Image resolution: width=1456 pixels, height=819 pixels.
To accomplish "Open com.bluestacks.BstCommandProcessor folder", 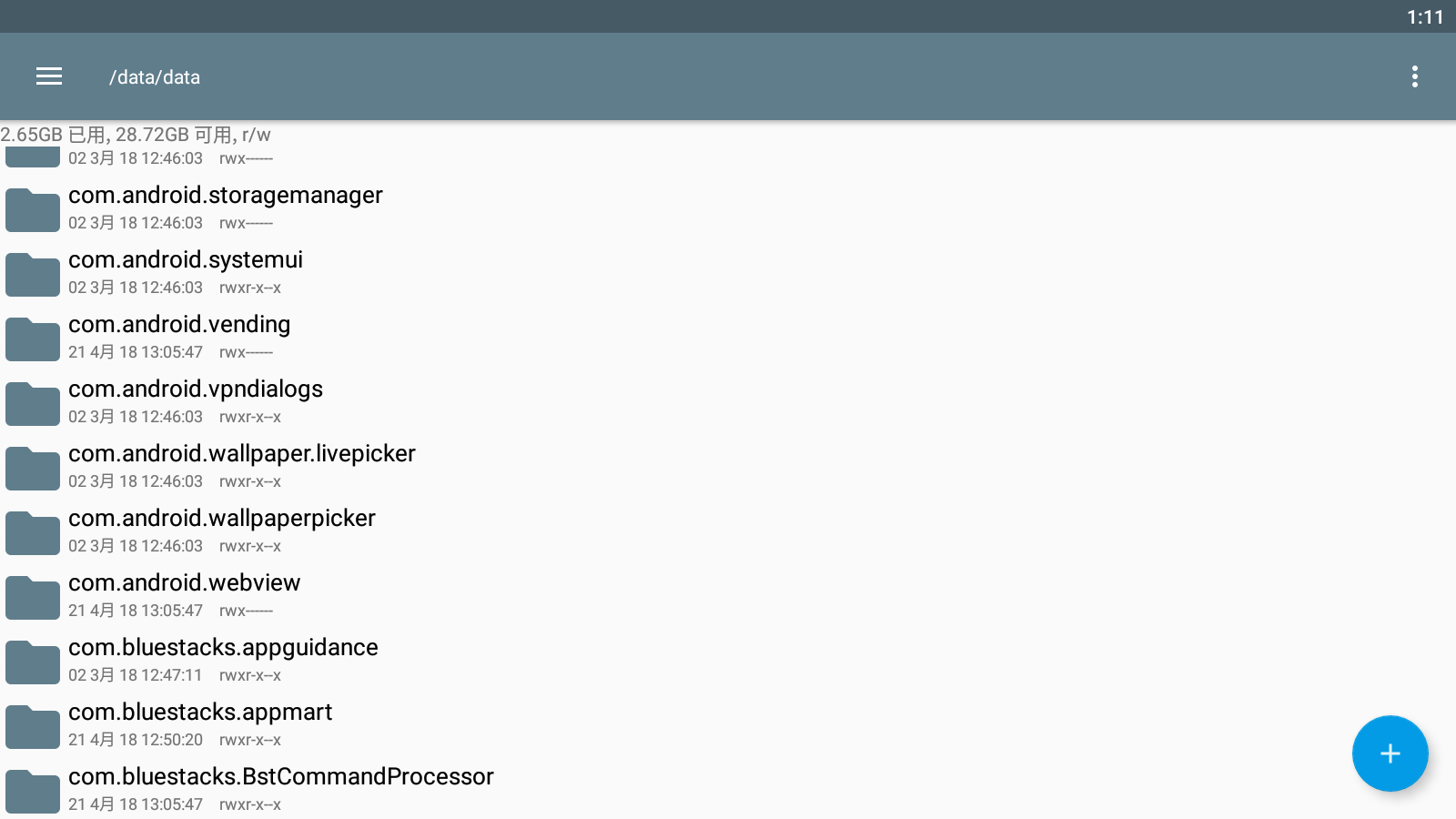I will pyautogui.click(x=280, y=776).
